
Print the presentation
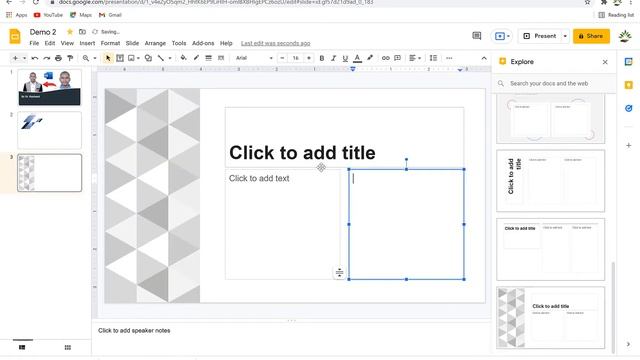point(58,58)
